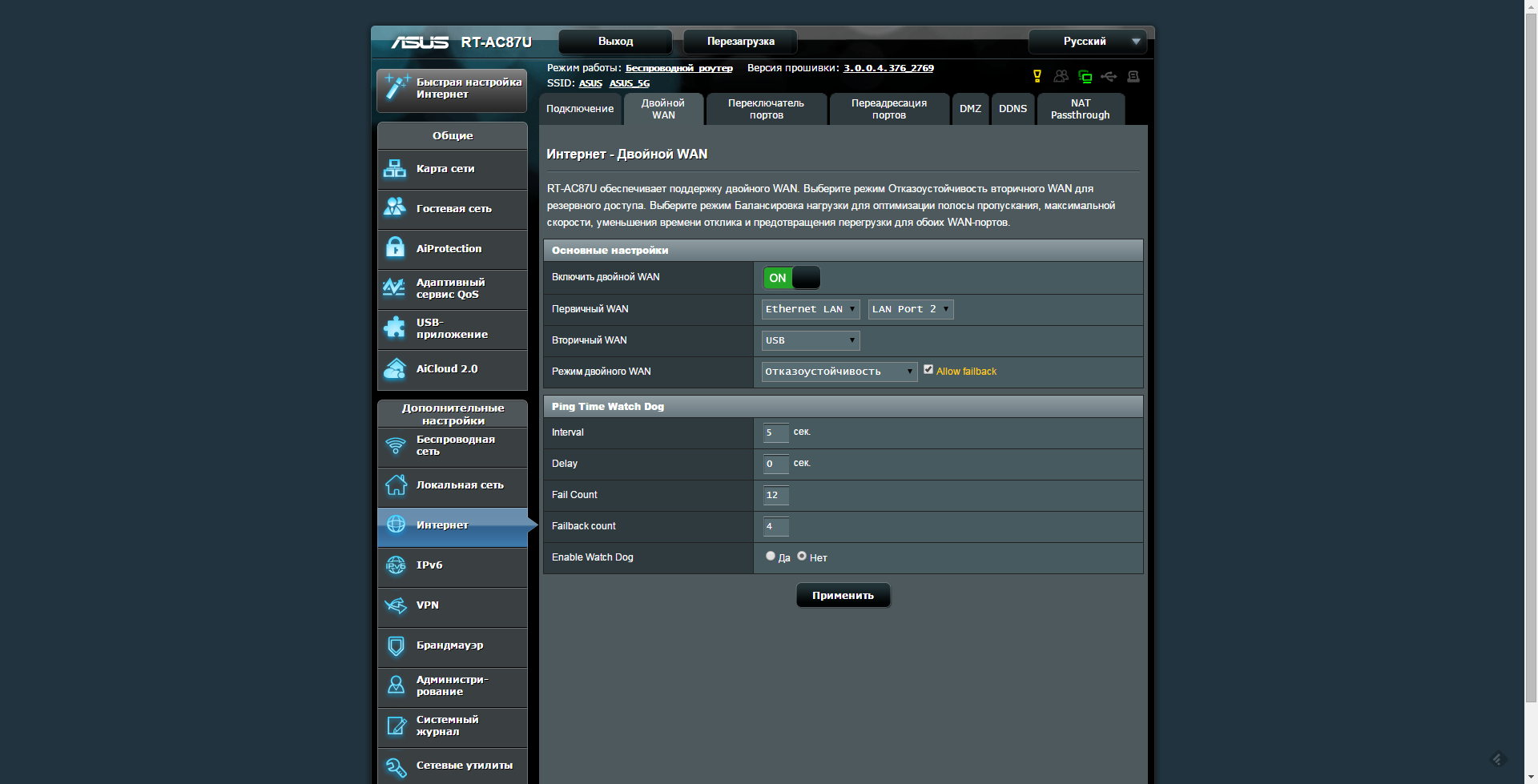
Task: Click the VPN arrows icon
Action: click(x=396, y=605)
